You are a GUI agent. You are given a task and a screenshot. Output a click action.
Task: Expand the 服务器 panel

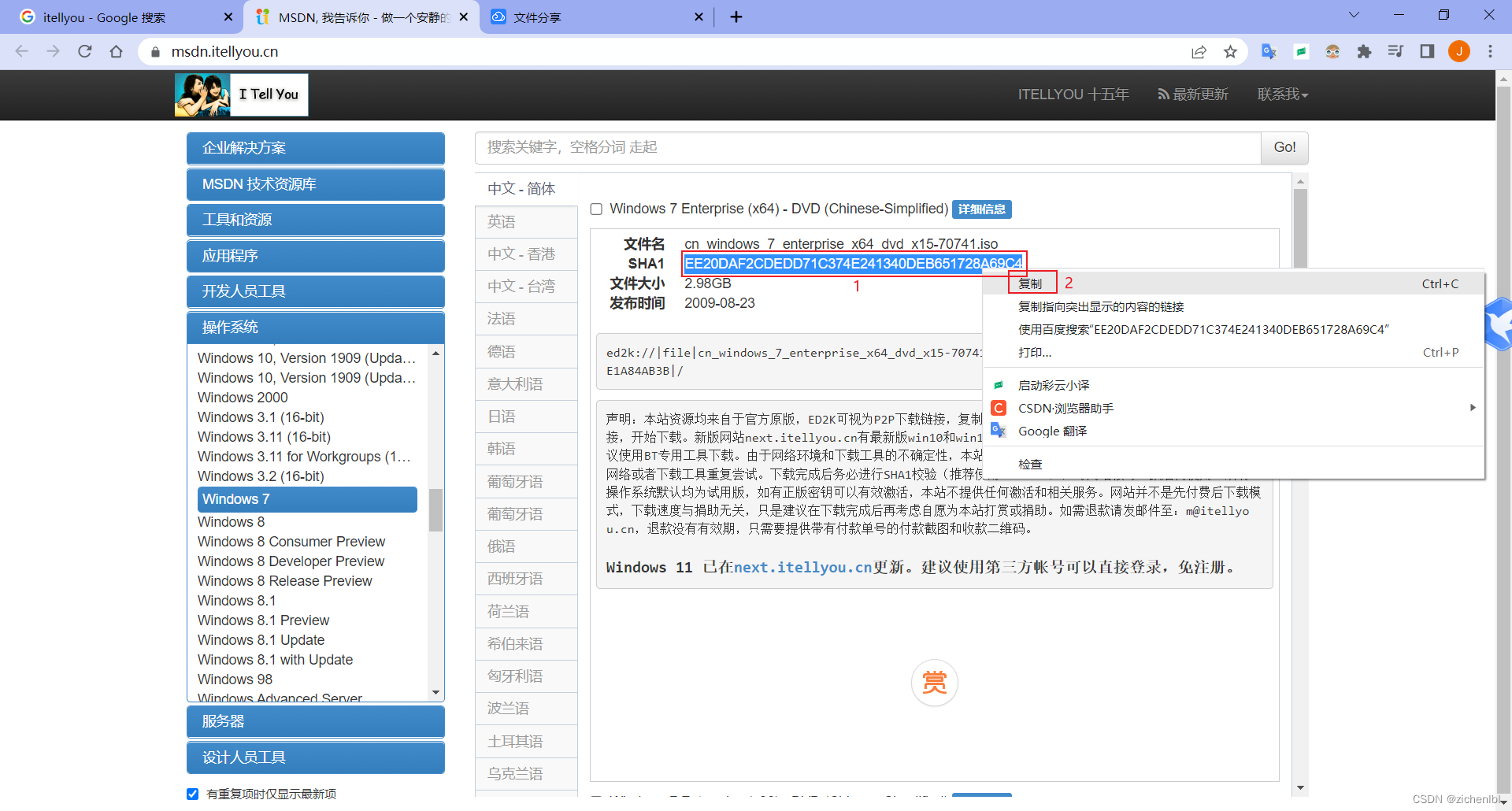(x=316, y=721)
